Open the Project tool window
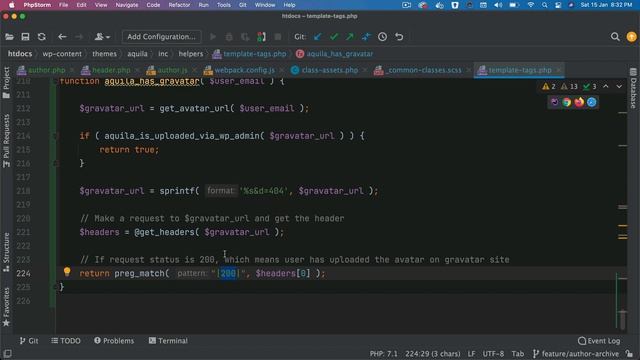 [6, 83]
